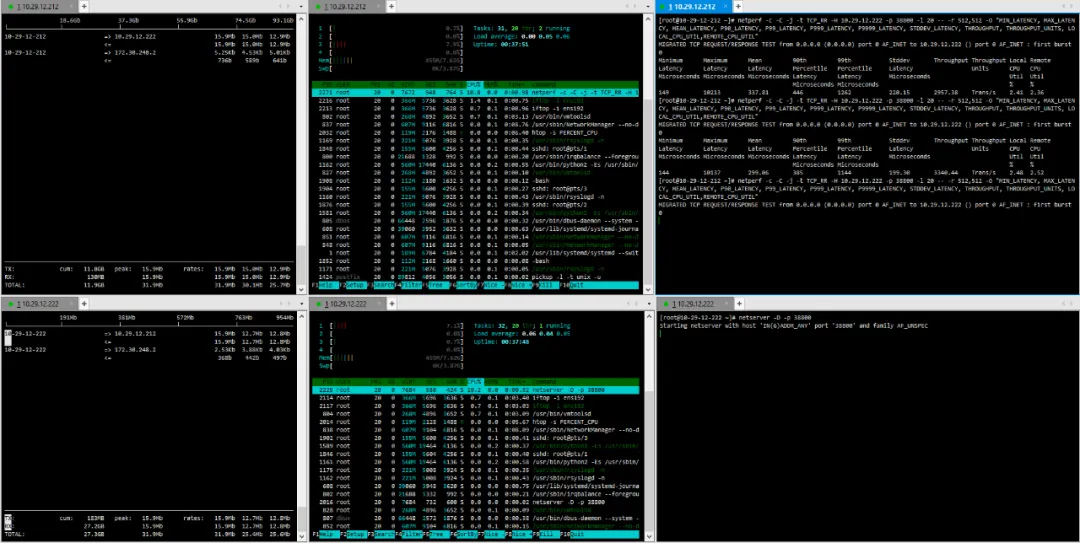Click the htop -s PERCENT_CPU row in 10.29.12.222 htop
1080x543 pixels.
(475, 422)
